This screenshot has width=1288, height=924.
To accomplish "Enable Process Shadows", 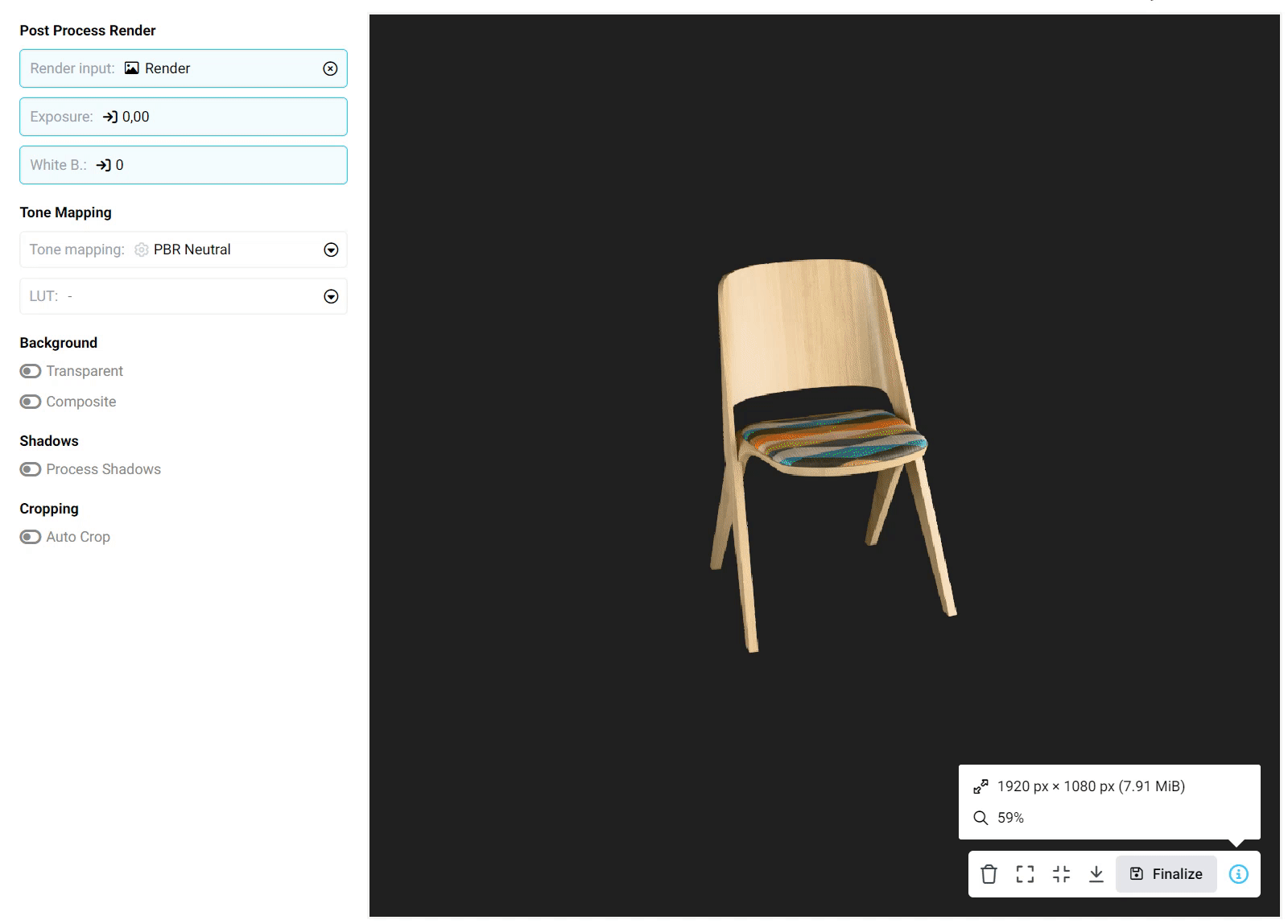I will pyautogui.click(x=31, y=469).
